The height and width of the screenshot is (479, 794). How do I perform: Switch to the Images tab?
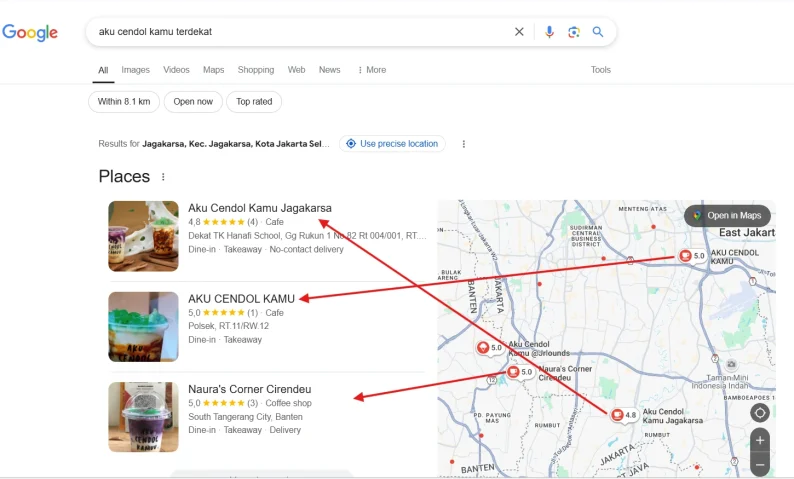(135, 70)
